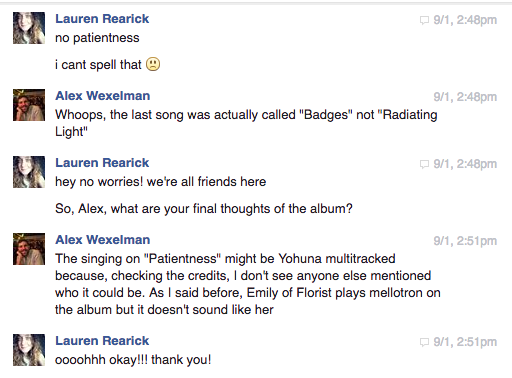Viewport: 512px width, 378px height.
Task: Click the message icon beside first 2:48pm timestamp
Action: click(424, 20)
